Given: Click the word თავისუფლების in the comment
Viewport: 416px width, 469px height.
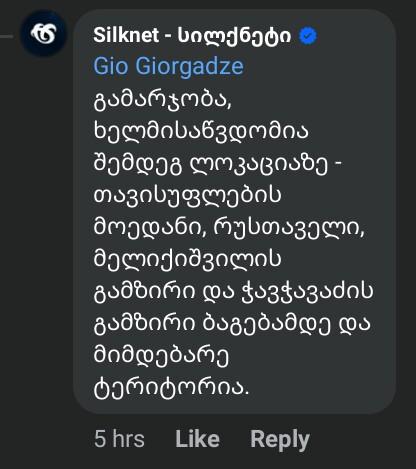Looking at the screenshot, I should pyautogui.click(x=187, y=196).
